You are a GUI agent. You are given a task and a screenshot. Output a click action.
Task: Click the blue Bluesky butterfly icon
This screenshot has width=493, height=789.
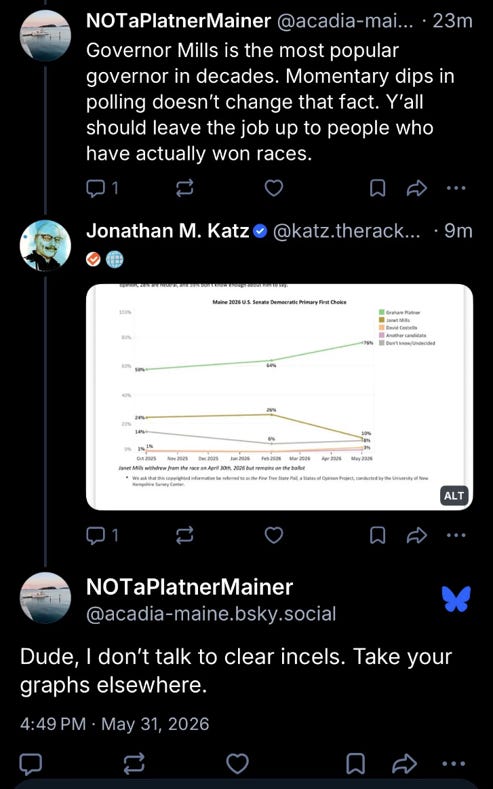coord(457,599)
